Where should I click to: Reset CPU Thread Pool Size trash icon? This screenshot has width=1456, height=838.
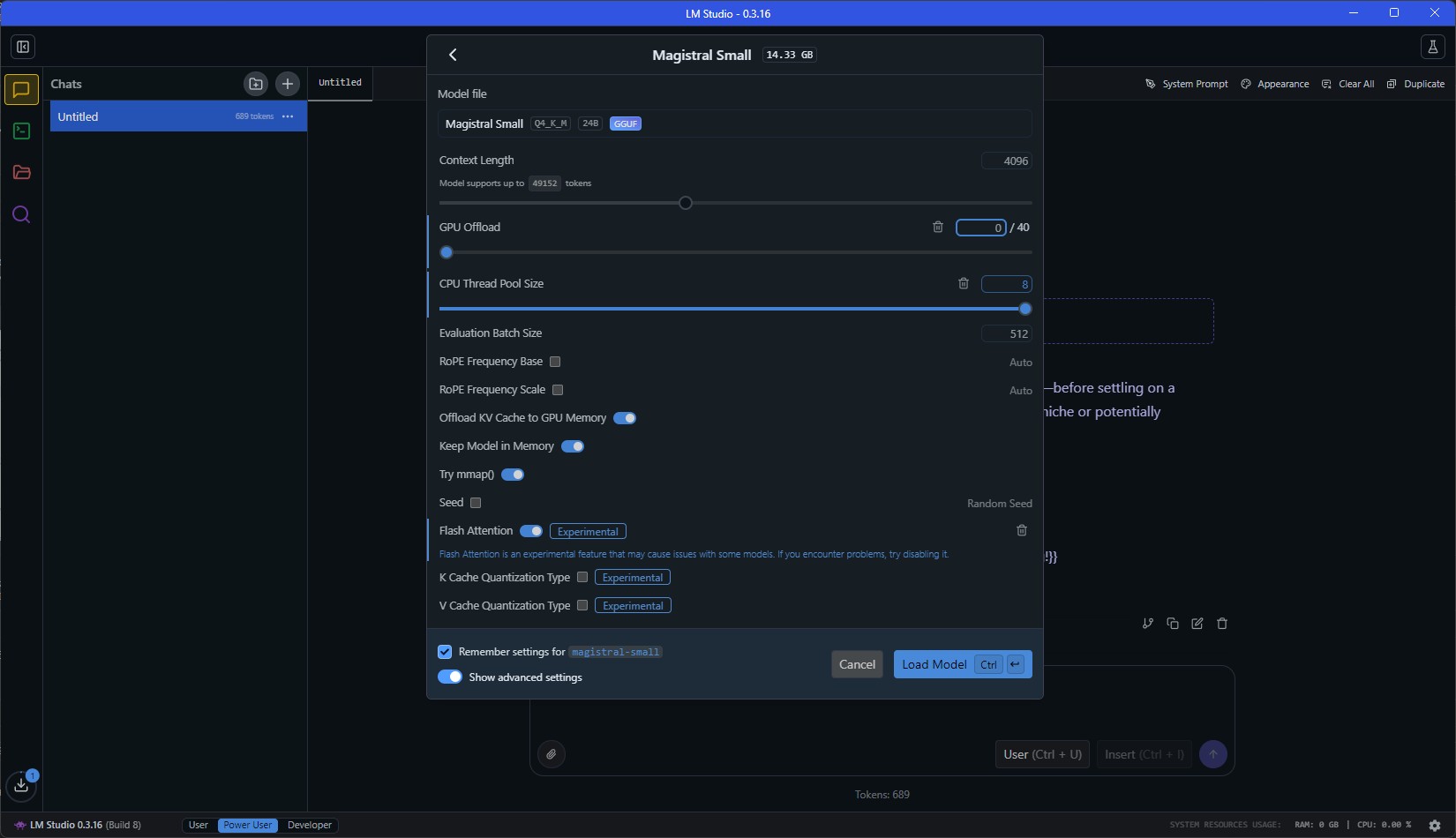point(964,284)
